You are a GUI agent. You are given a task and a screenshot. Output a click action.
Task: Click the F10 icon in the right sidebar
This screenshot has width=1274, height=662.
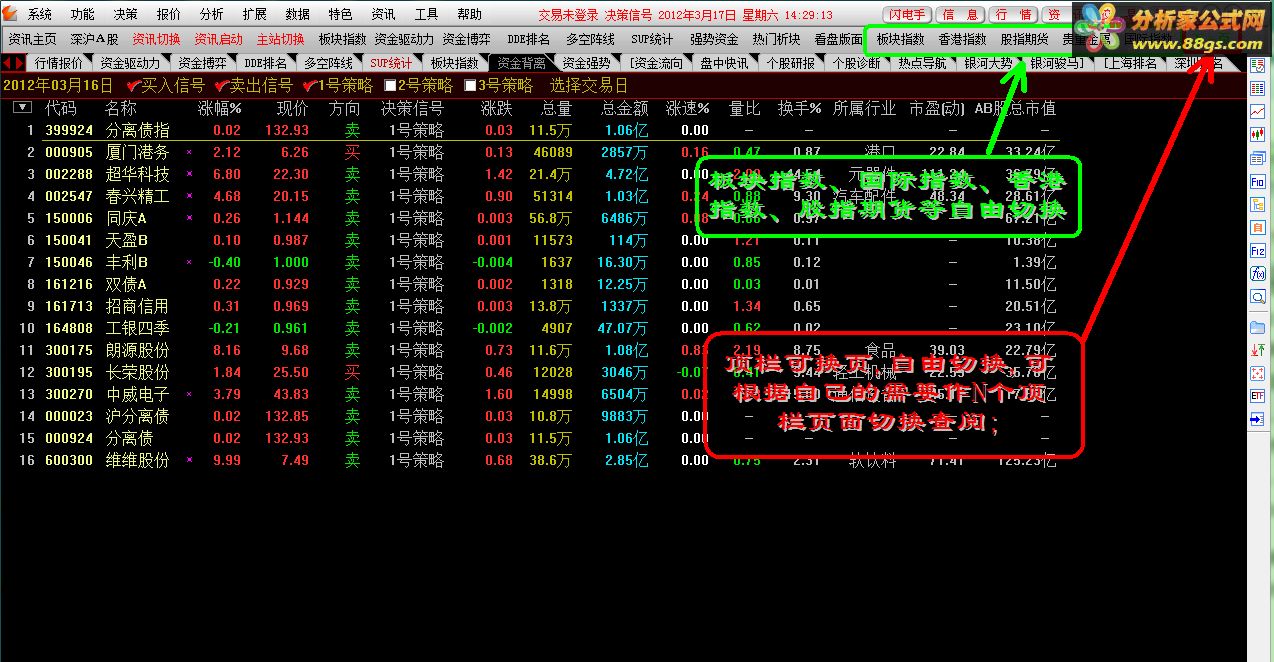pyautogui.click(x=1257, y=182)
